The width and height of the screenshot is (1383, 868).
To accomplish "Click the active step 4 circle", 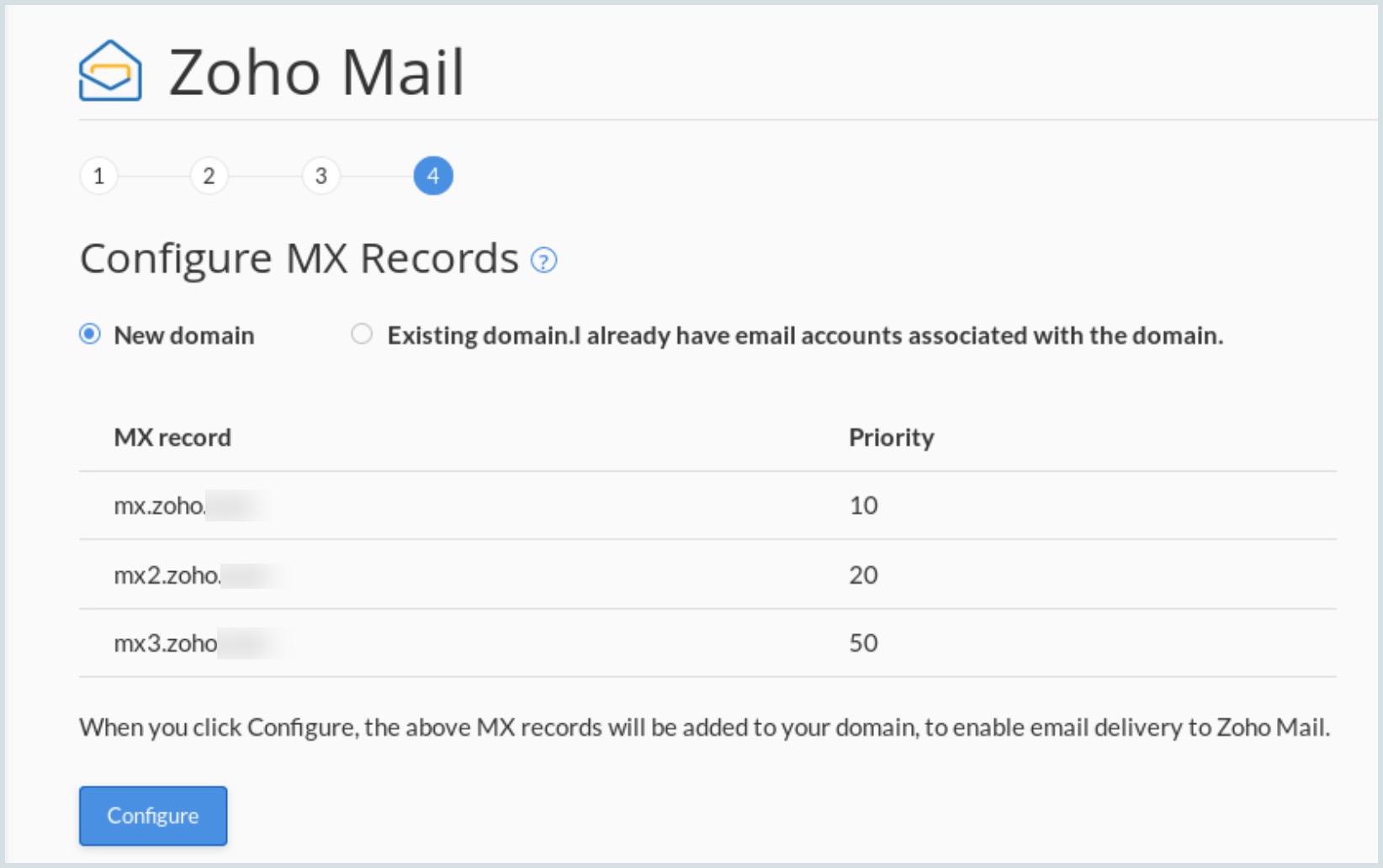I will point(433,176).
